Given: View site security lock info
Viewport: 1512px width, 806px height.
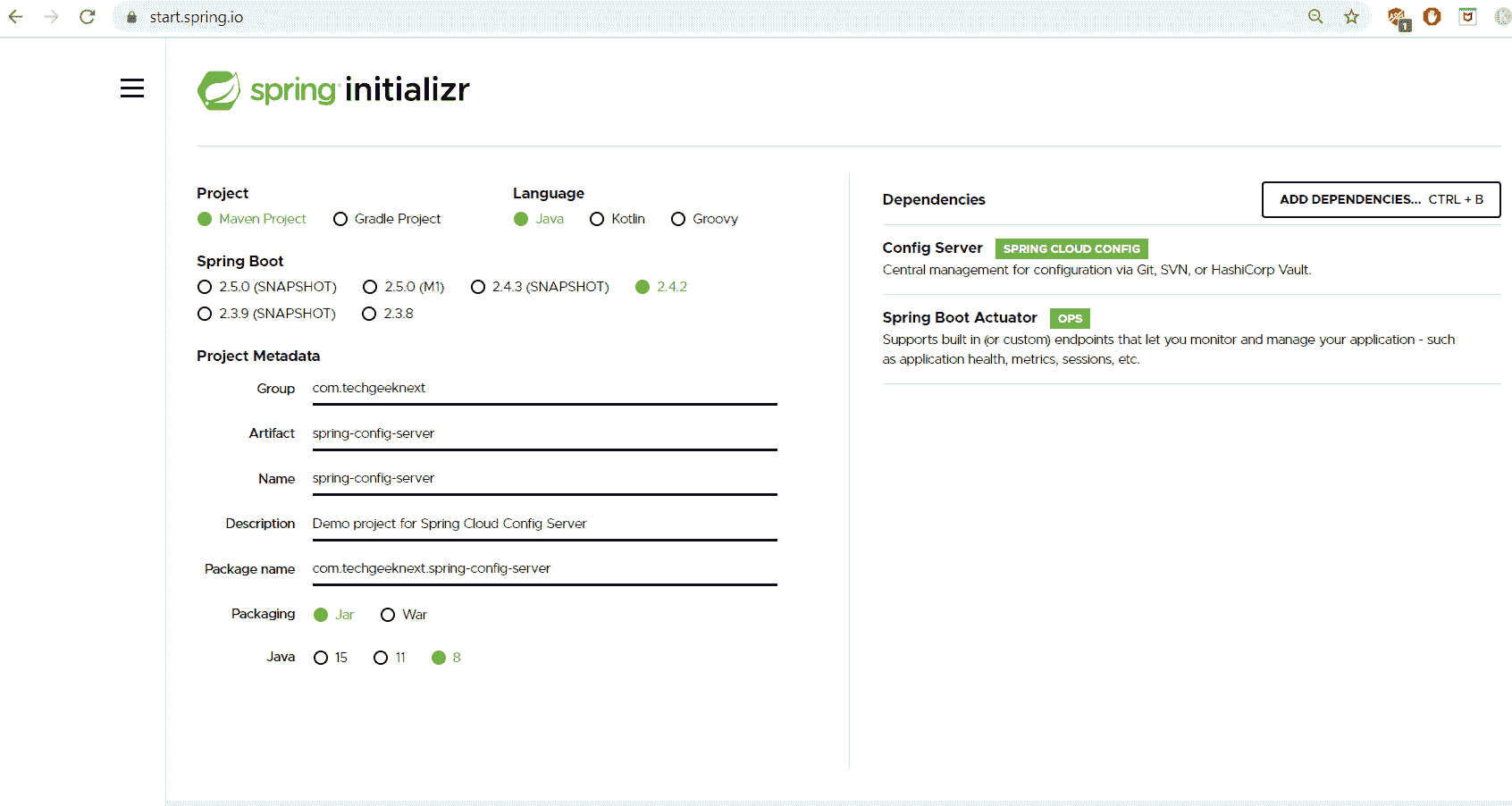Looking at the screenshot, I should click(x=131, y=17).
